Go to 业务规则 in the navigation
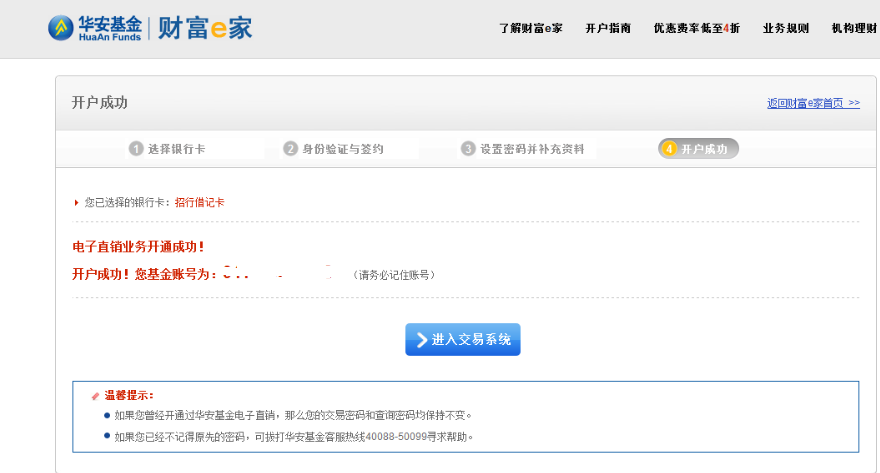The height and width of the screenshot is (473, 880). [x=785, y=28]
